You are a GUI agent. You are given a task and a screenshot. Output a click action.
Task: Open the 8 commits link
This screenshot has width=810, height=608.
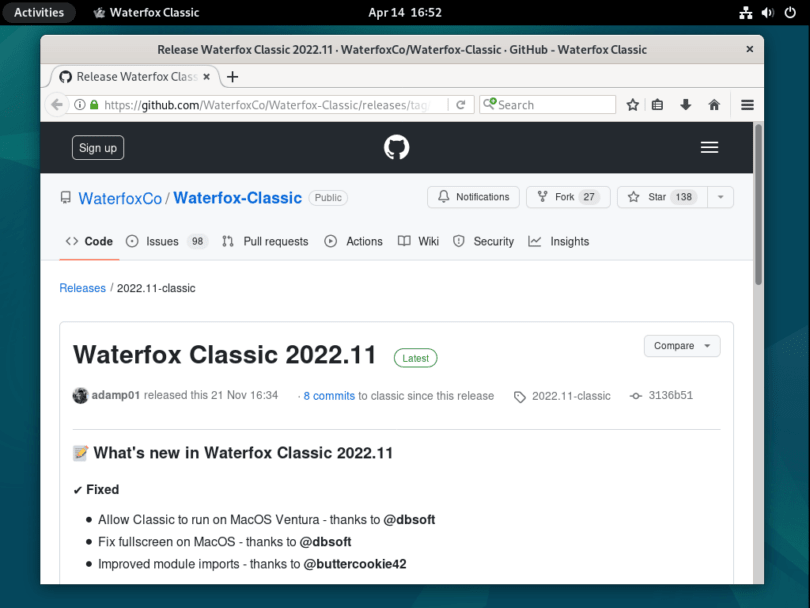click(328, 396)
